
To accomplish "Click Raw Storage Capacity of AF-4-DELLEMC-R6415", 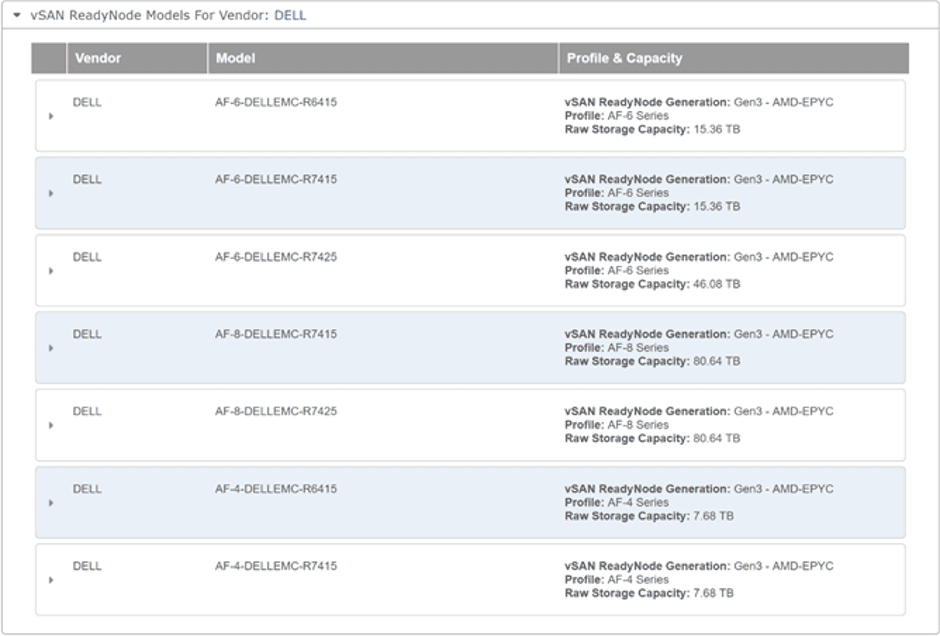I will coord(649,516).
